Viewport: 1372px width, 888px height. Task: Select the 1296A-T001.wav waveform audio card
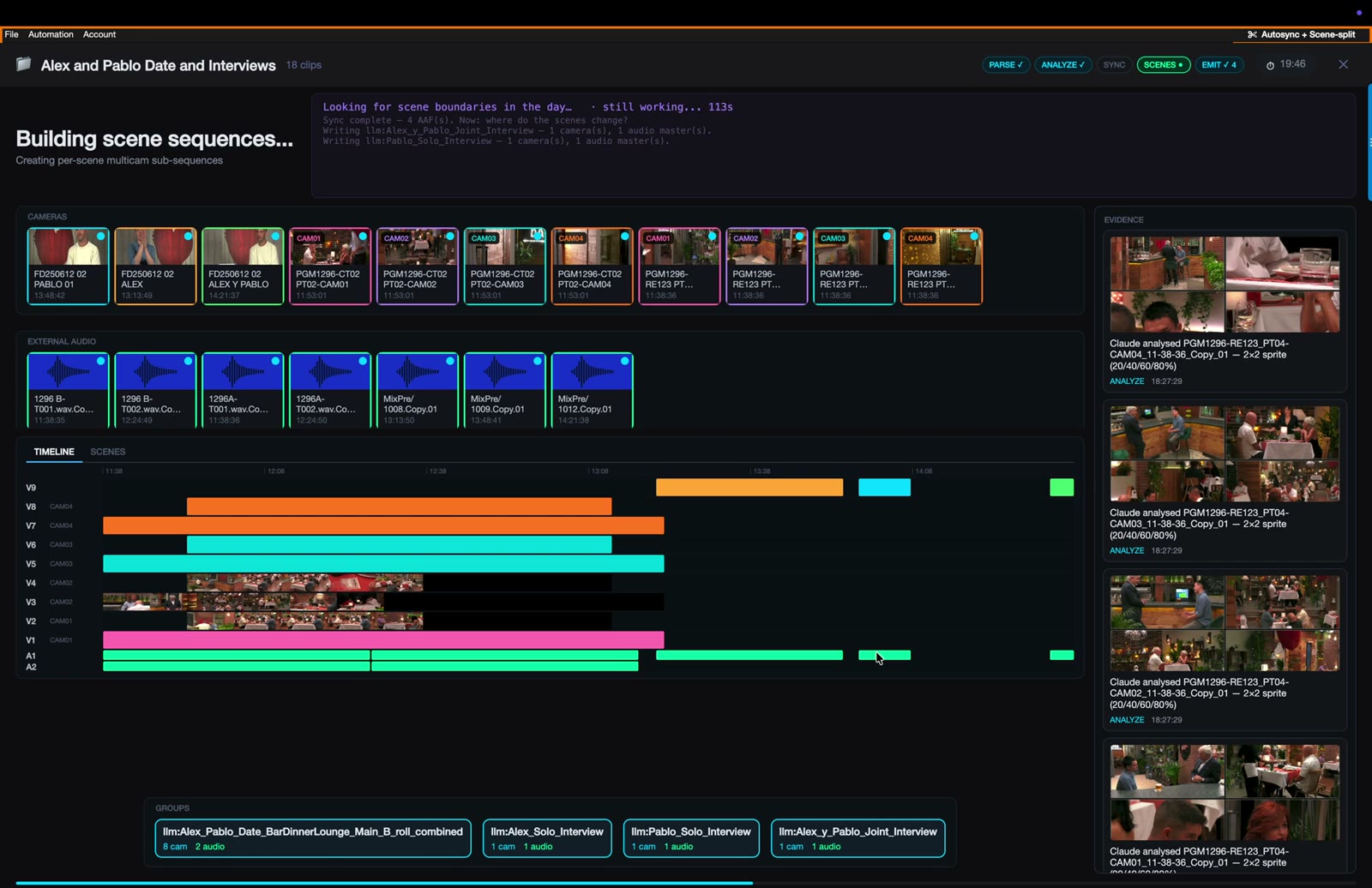point(243,390)
